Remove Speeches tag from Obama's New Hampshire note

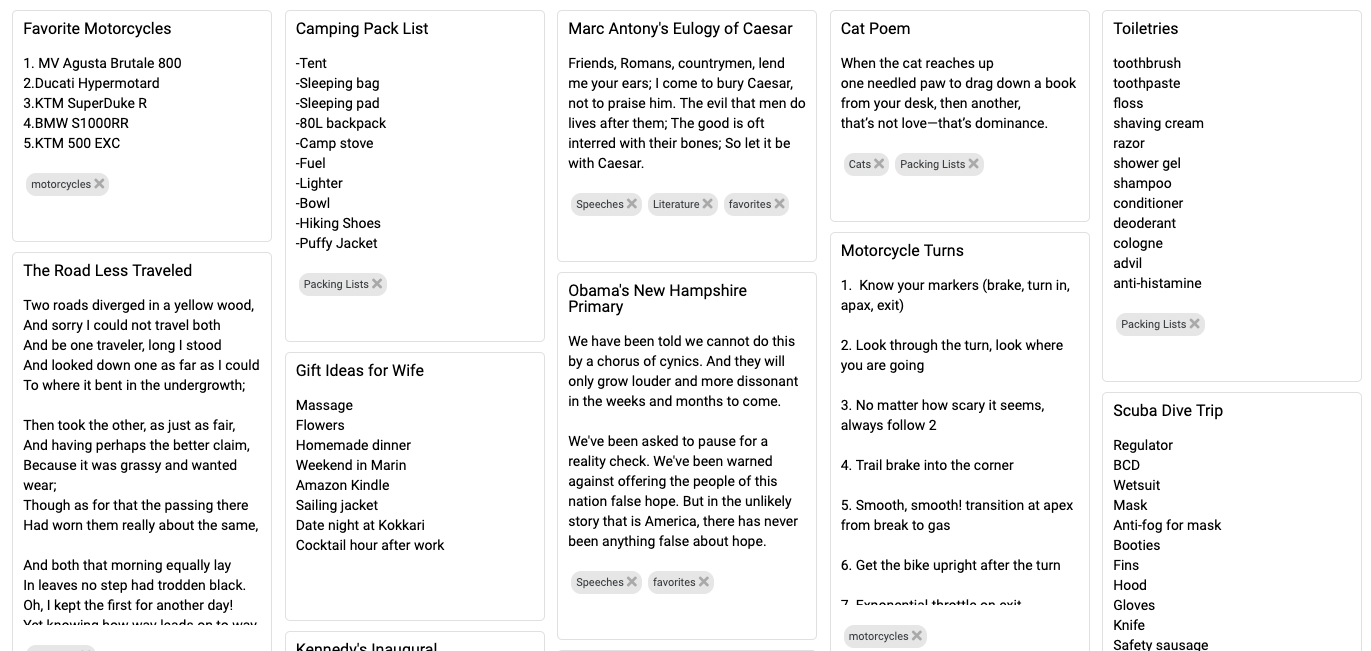632,582
